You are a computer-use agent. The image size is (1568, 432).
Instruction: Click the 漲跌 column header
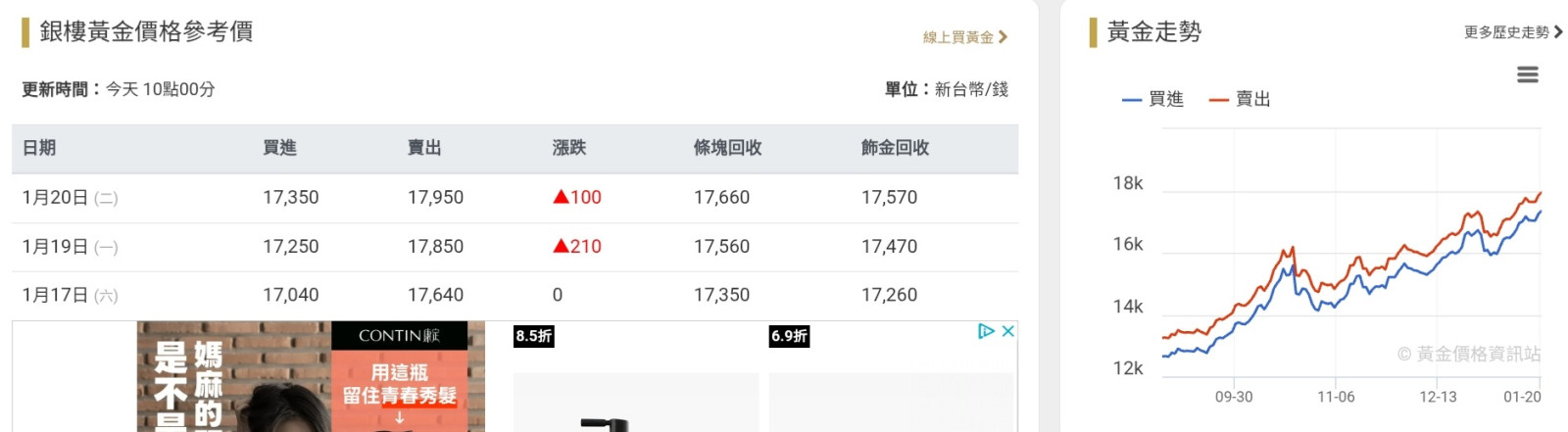(568, 148)
